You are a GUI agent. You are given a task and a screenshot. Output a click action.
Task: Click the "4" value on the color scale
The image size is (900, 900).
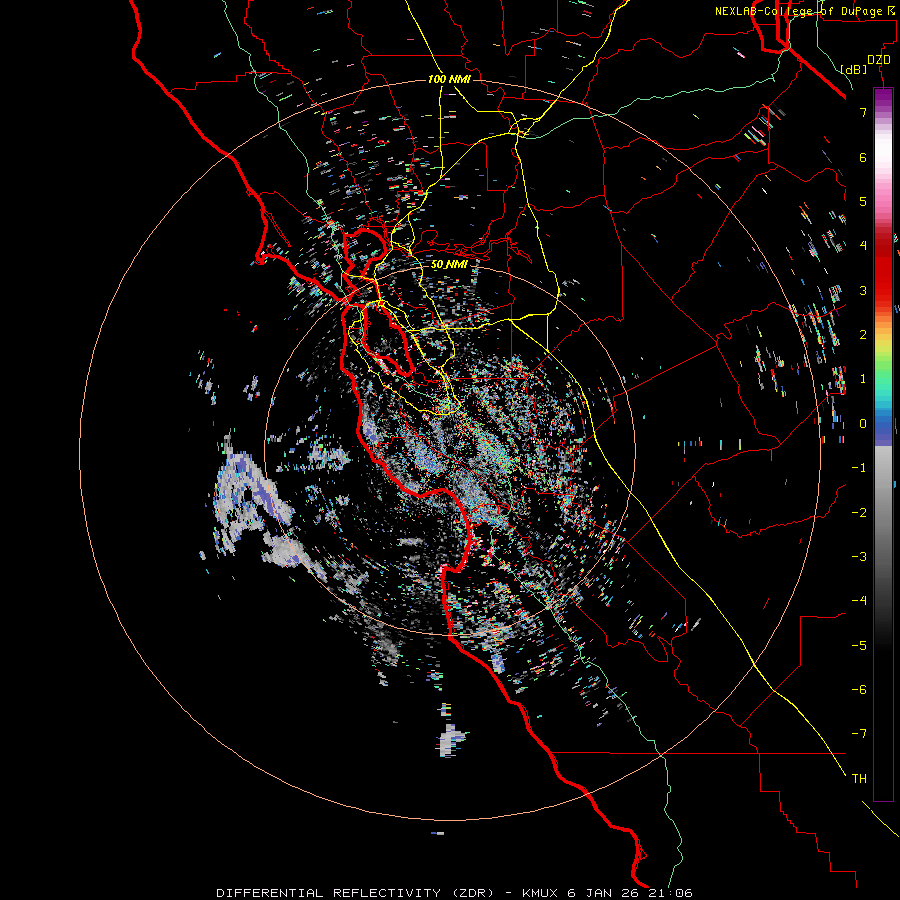863,246
